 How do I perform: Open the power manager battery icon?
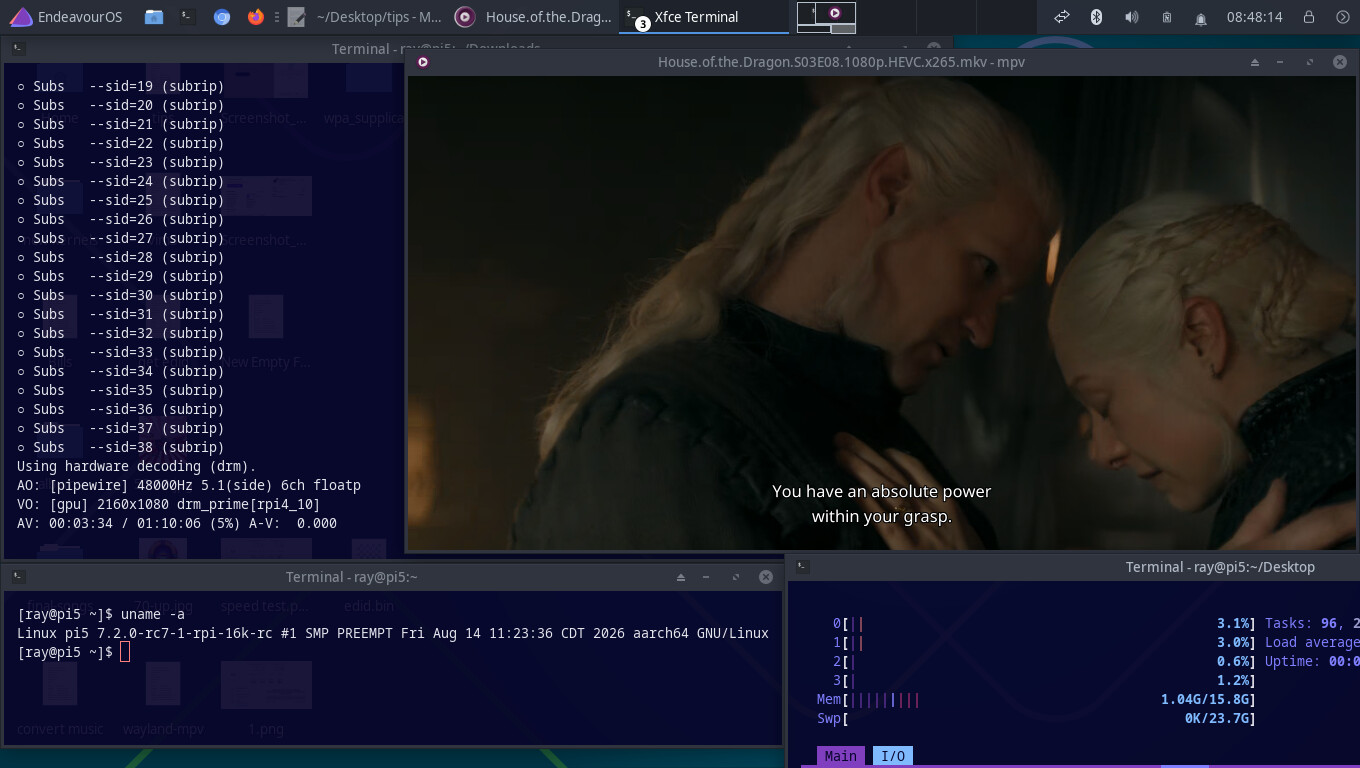click(1166, 17)
